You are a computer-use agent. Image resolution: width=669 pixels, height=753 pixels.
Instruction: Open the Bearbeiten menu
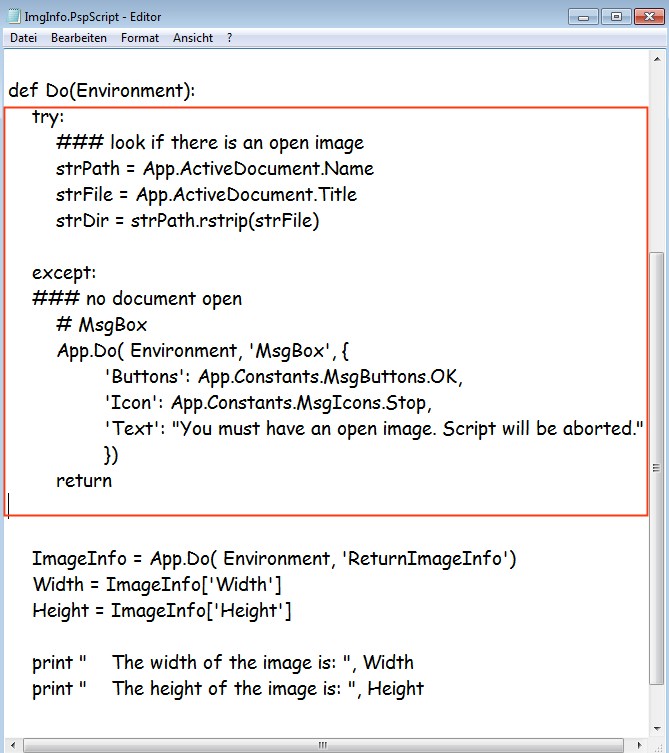pos(79,38)
